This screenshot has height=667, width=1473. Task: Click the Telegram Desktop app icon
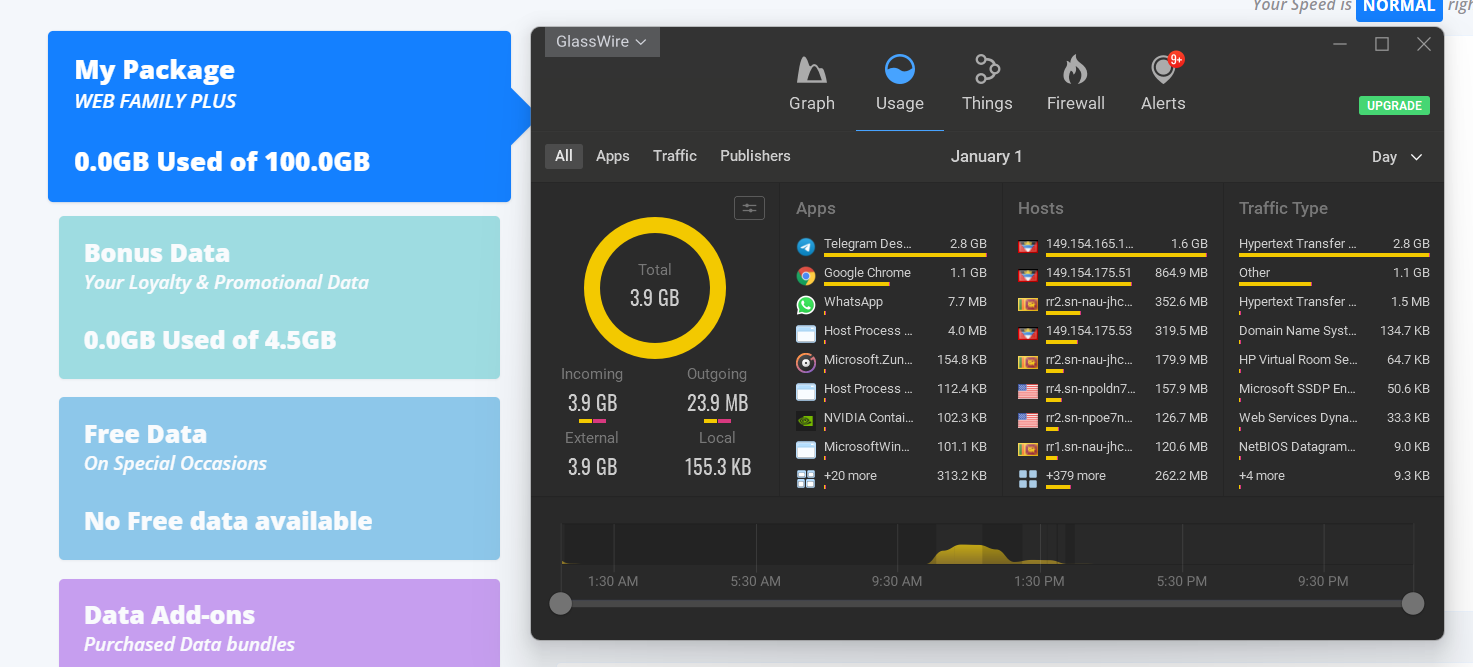click(806, 246)
